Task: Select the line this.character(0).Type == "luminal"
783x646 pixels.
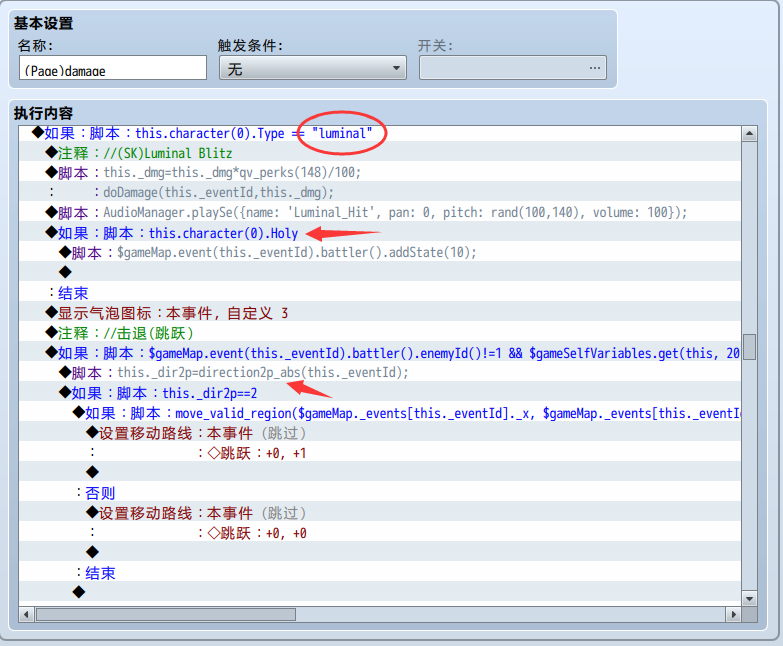Action: 380,133
